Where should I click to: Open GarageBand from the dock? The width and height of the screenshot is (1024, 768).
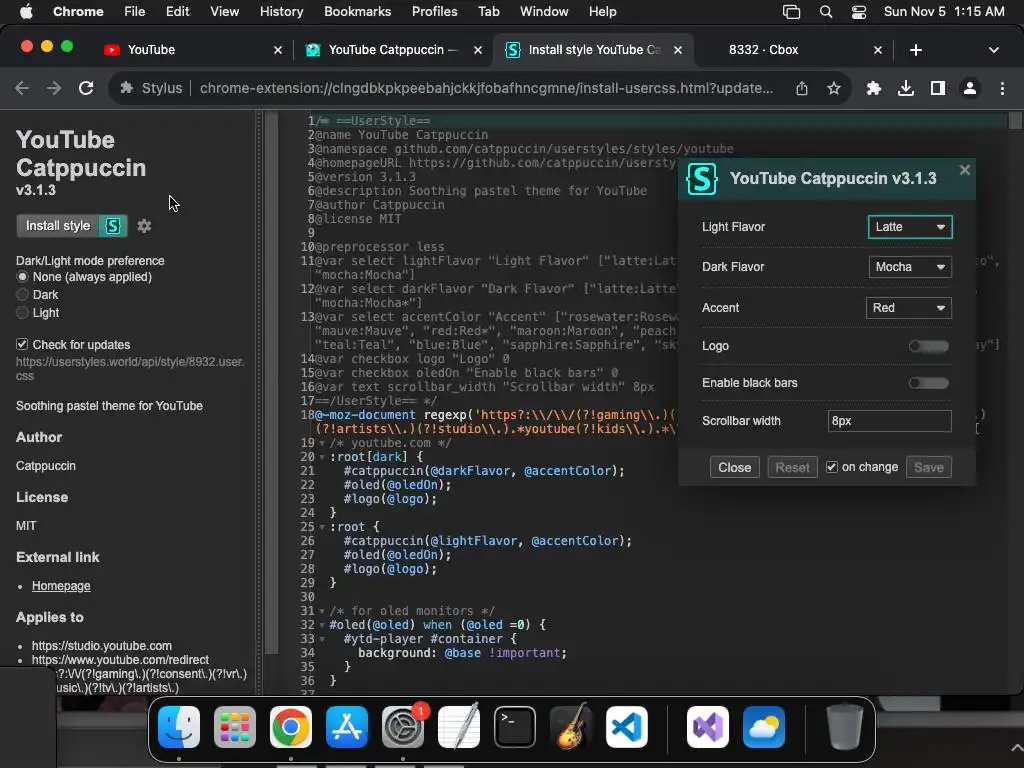coord(571,726)
